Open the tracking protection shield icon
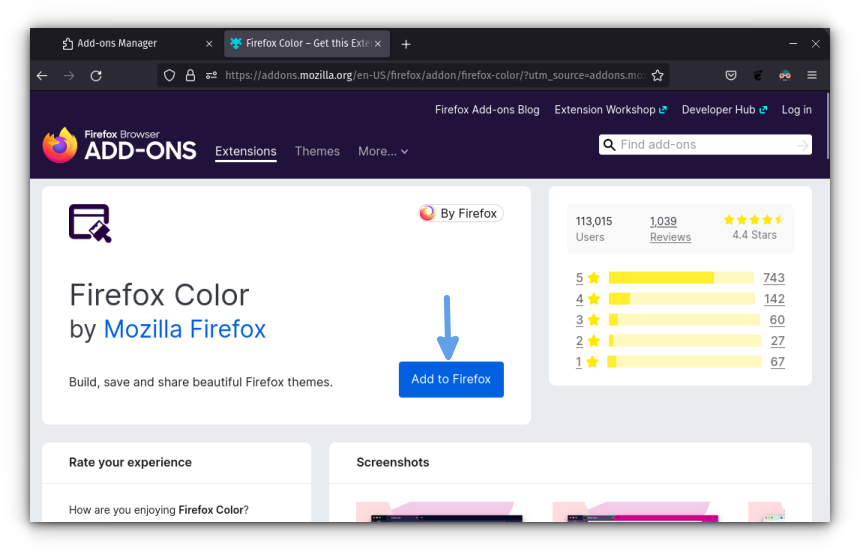The height and width of the screenshot is (554, 860). [169, 75]
